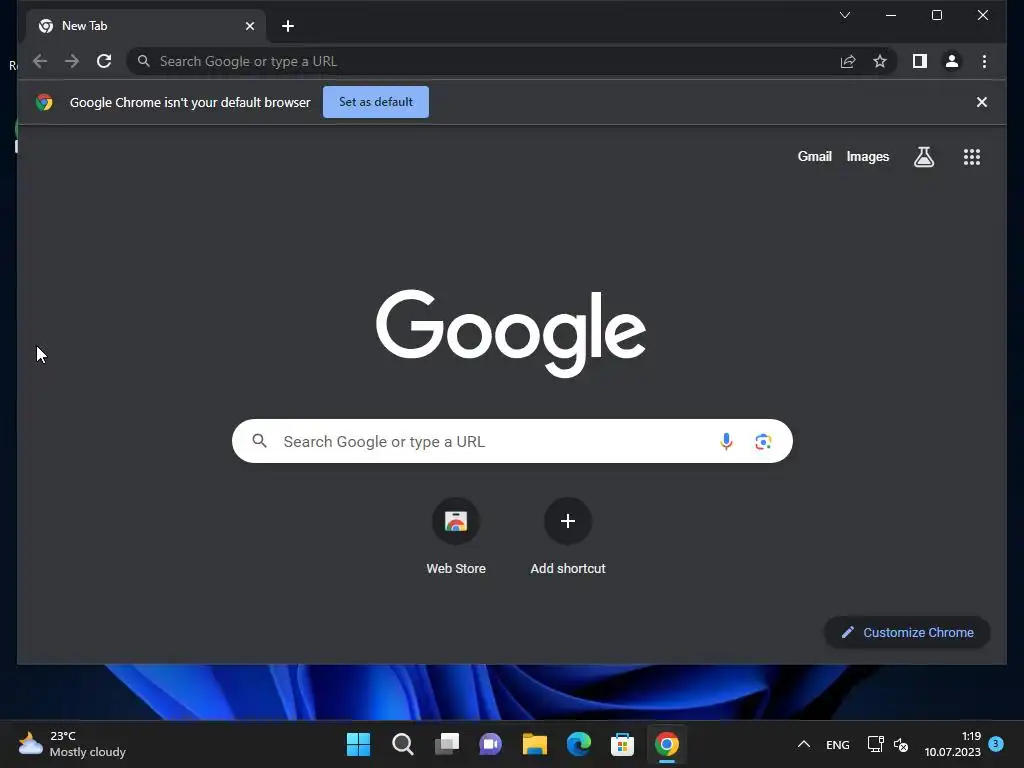1024x768 pixels.
Task: Open the Chrome three-dot menu
Action: 984,61
